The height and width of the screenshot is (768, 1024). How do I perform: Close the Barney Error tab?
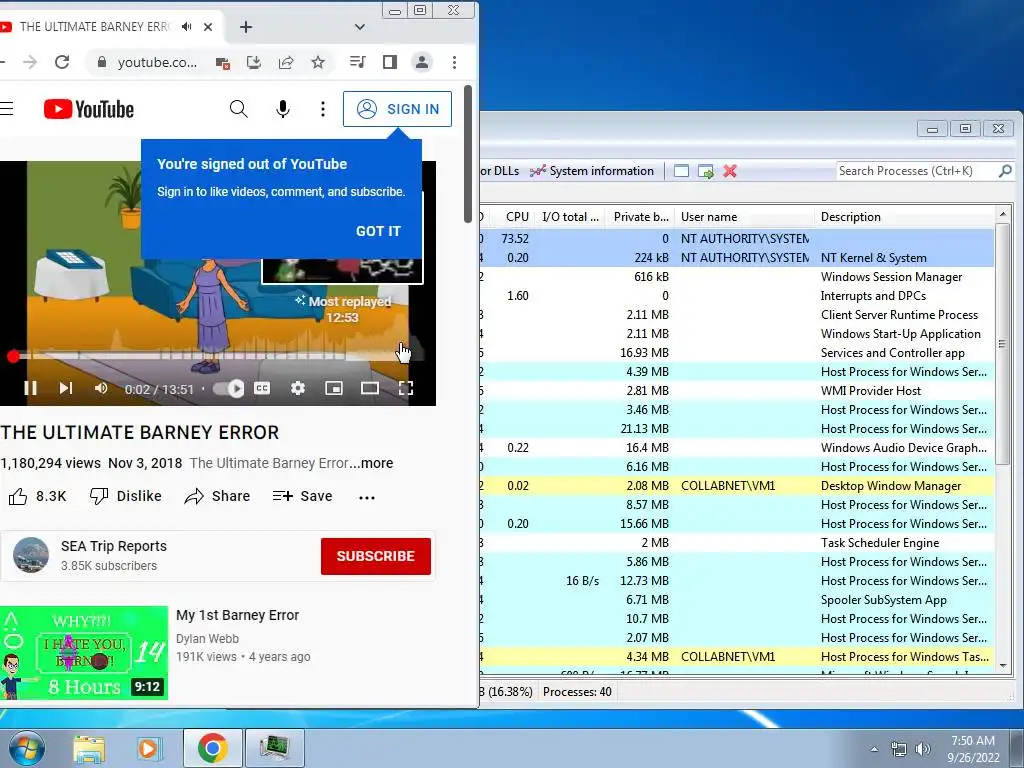coord(208,27)
